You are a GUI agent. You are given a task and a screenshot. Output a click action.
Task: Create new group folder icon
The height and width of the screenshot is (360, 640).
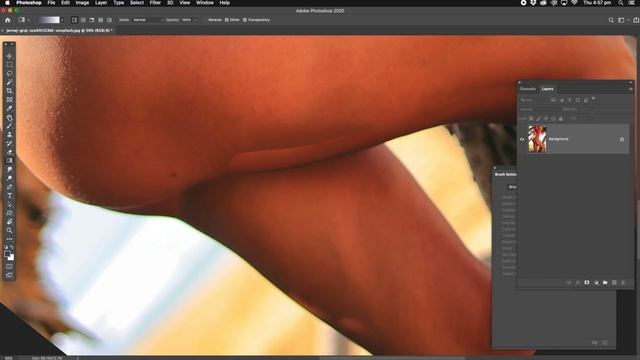tap(605, 282)
